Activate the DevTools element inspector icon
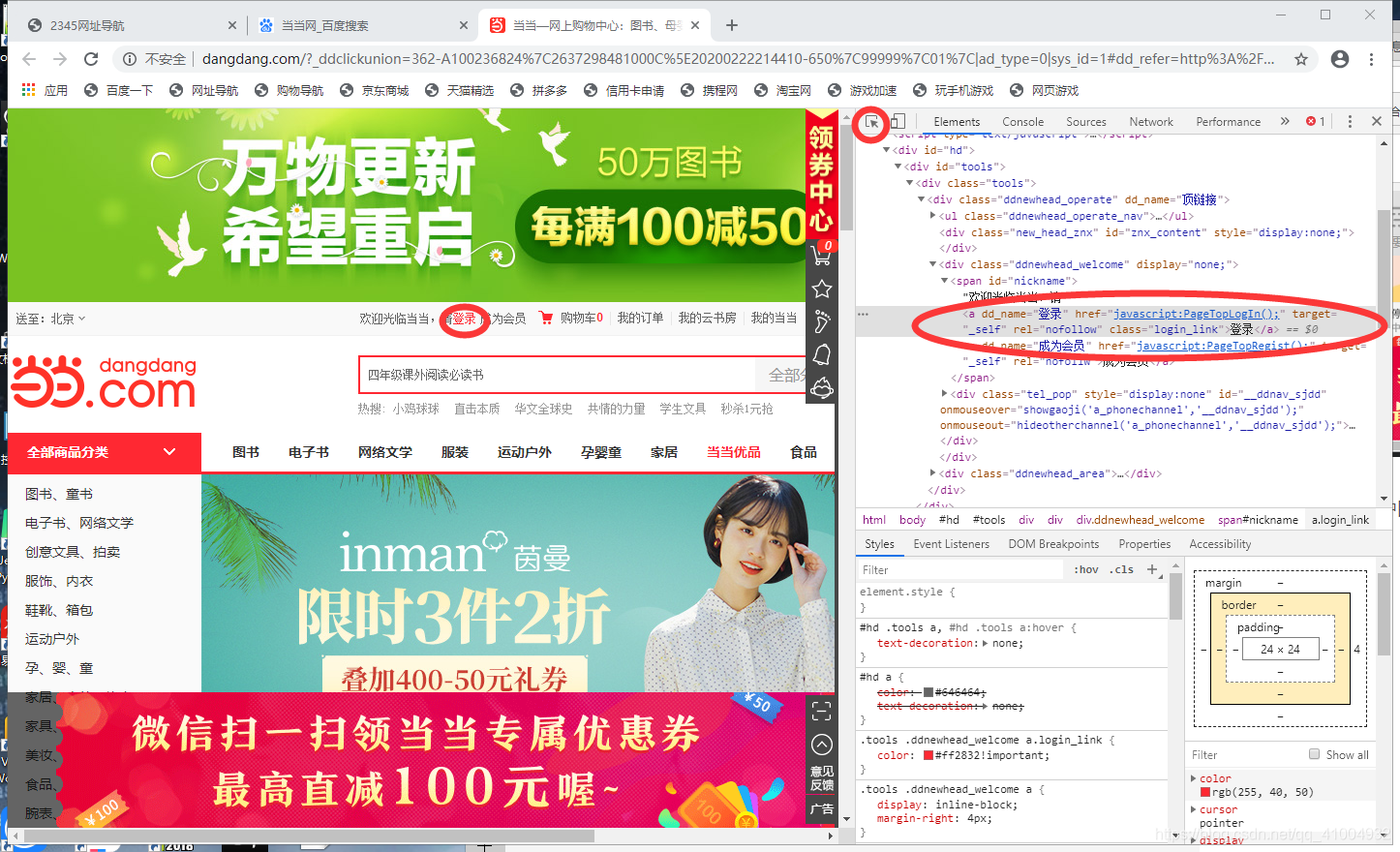 (872, 122)
